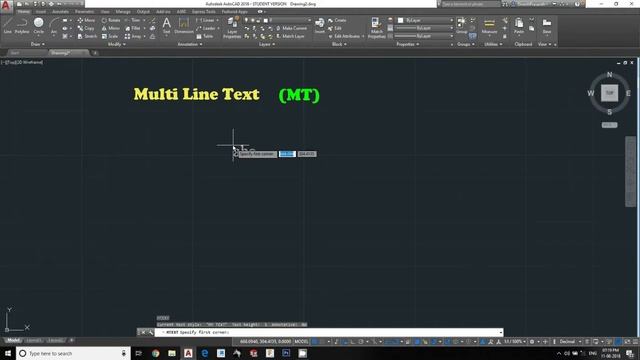Click the Group tool

462,25
